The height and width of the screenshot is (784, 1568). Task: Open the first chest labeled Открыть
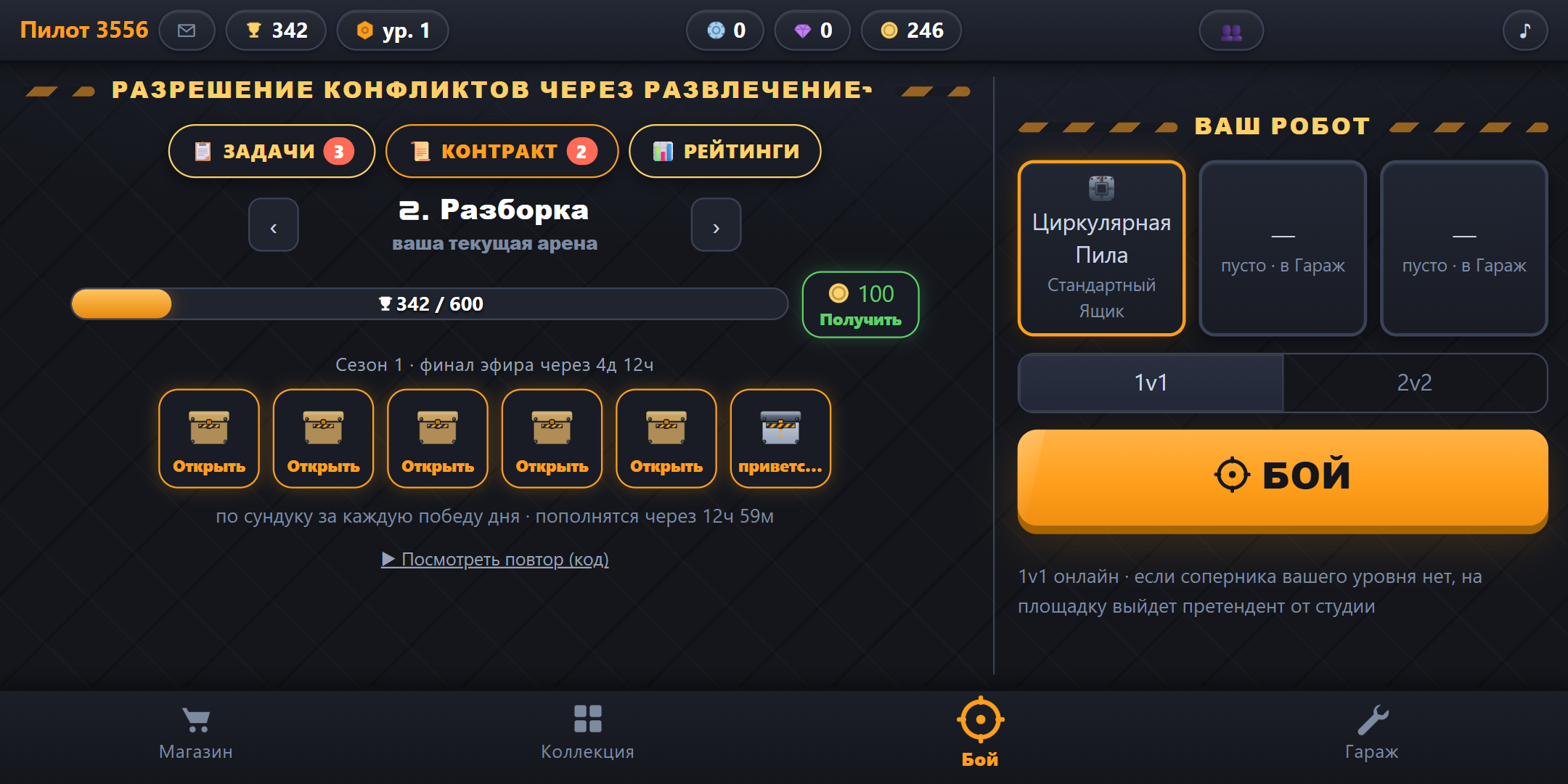209,438
